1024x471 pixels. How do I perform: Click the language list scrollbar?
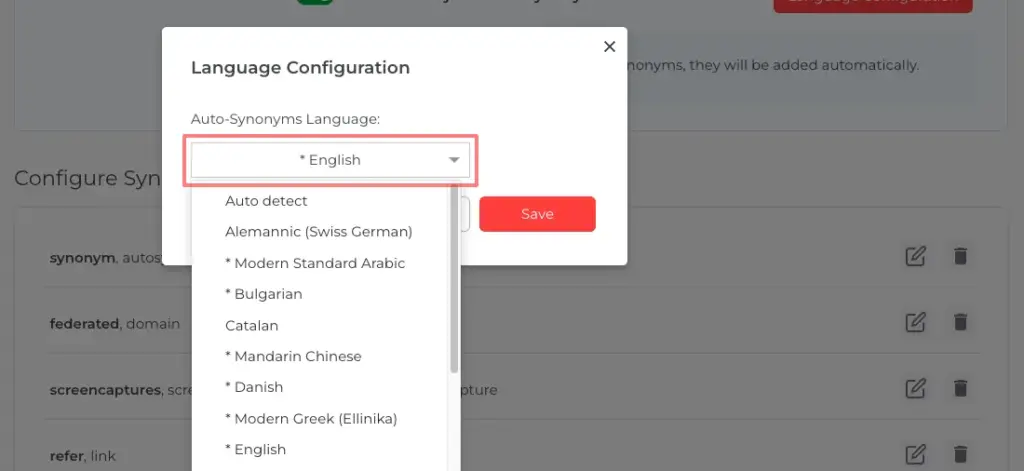click(454, 280)
